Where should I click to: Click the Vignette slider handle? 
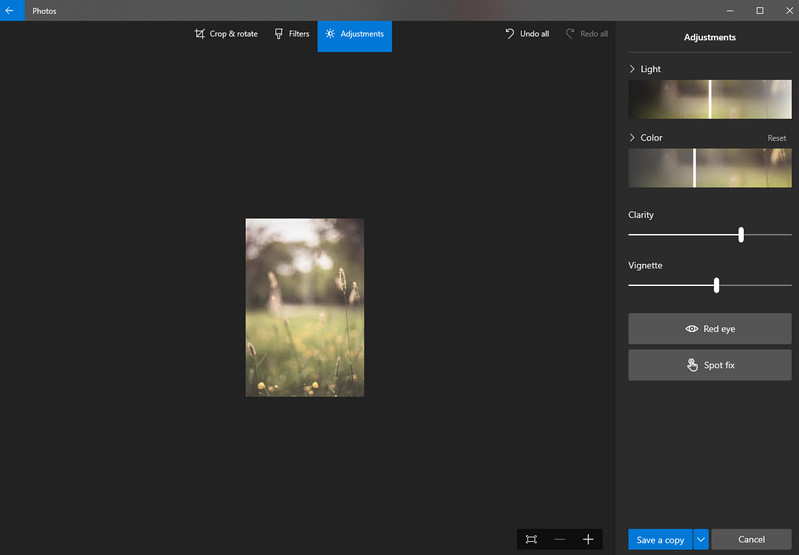(x=716, y=285)
